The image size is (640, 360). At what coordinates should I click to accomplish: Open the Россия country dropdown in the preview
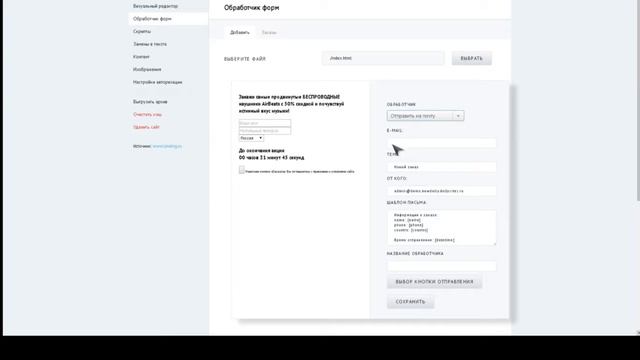point(251,138)
